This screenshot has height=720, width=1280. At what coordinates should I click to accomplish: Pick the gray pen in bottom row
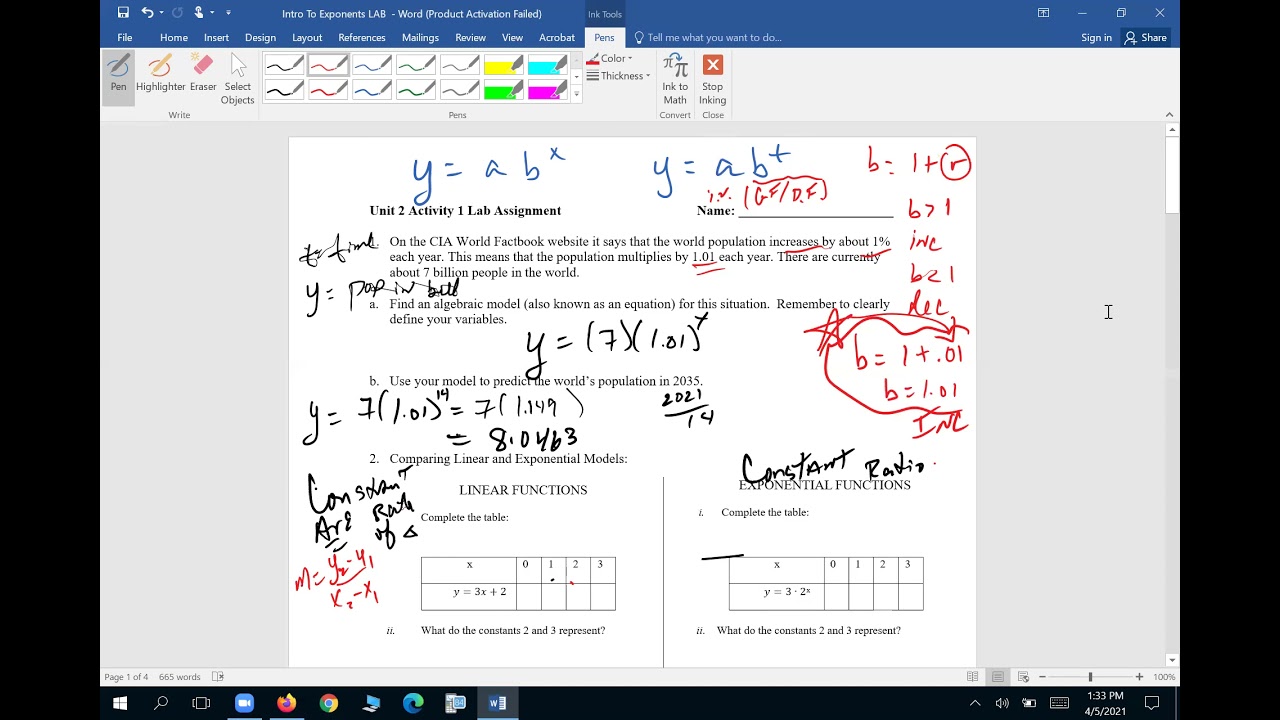pos(459,90)
